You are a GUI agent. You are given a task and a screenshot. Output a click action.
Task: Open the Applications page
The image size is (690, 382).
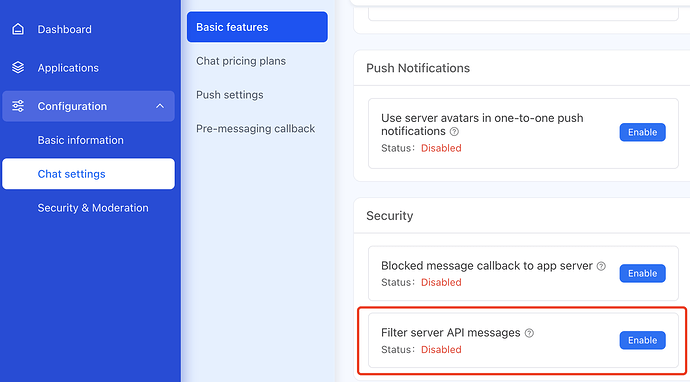pos(68,68)
